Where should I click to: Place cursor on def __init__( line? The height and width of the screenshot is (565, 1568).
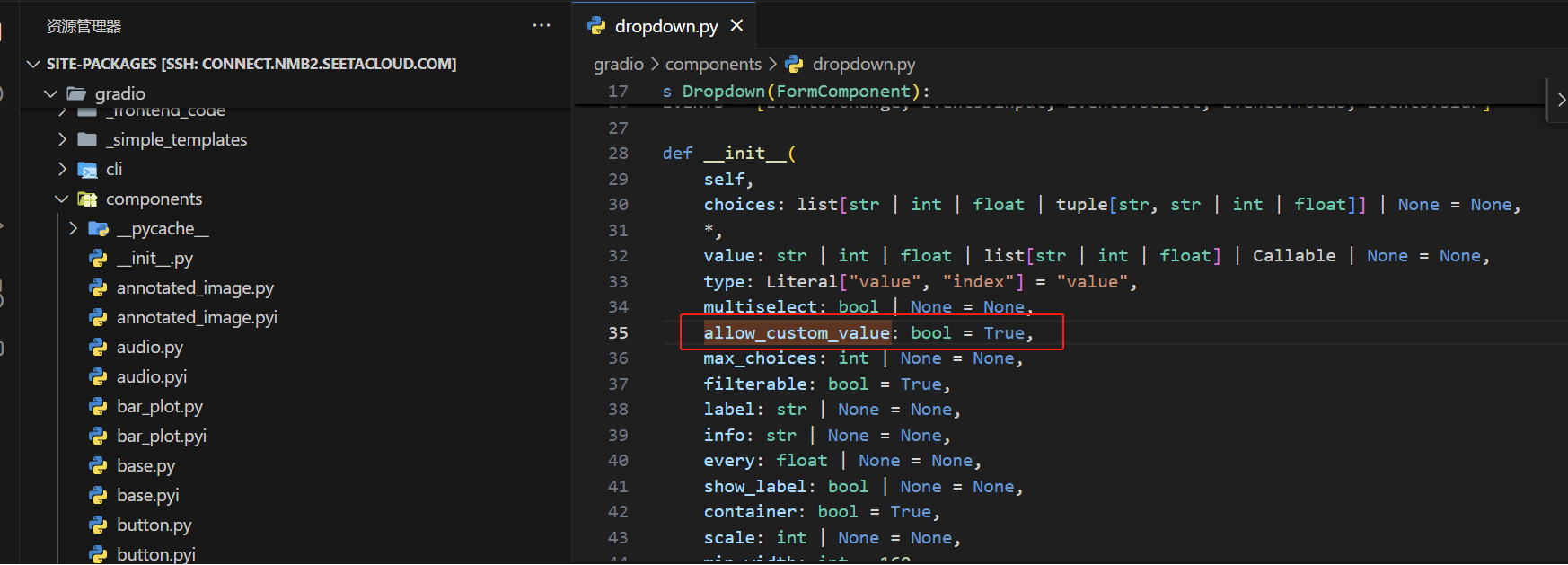point(729,154)
